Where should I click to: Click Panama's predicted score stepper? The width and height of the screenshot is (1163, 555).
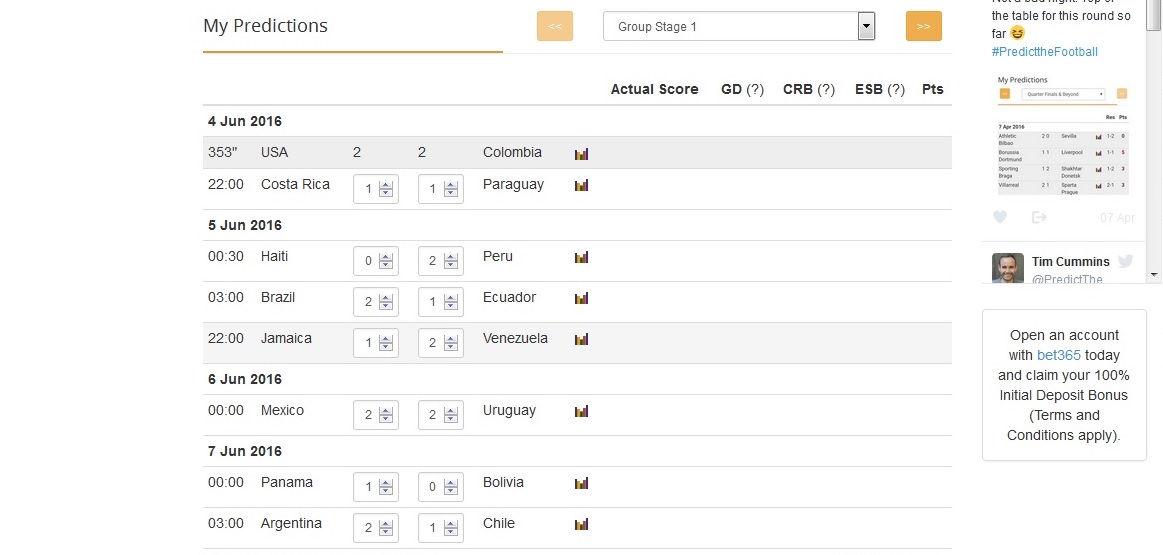[386, 487]
